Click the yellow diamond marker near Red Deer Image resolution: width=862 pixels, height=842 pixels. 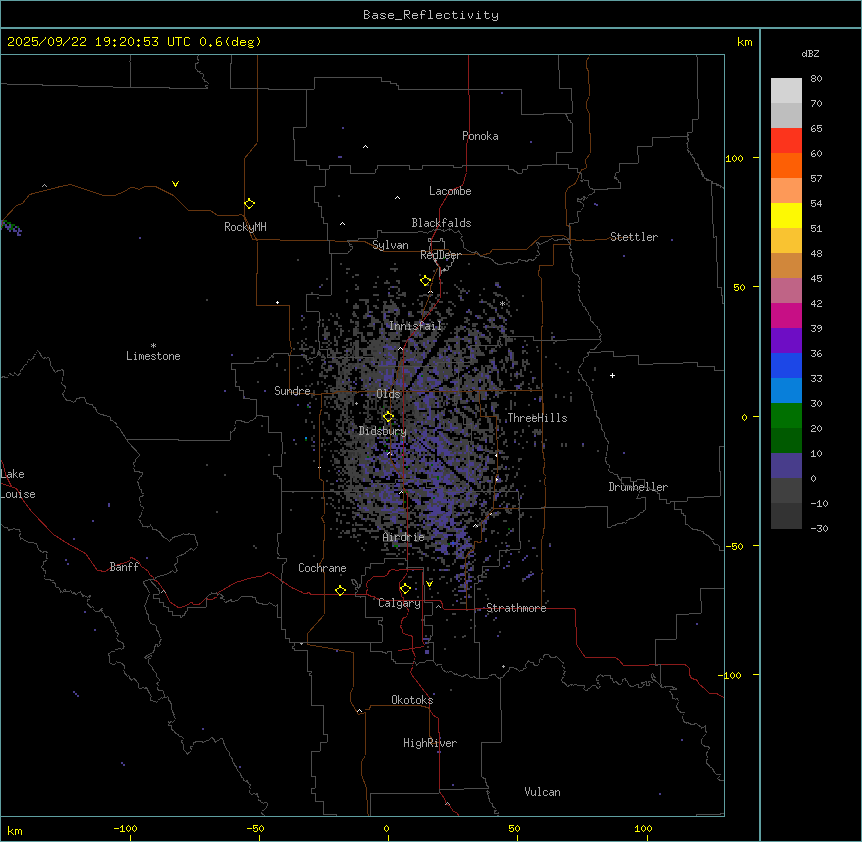click(x=425, y=281)
